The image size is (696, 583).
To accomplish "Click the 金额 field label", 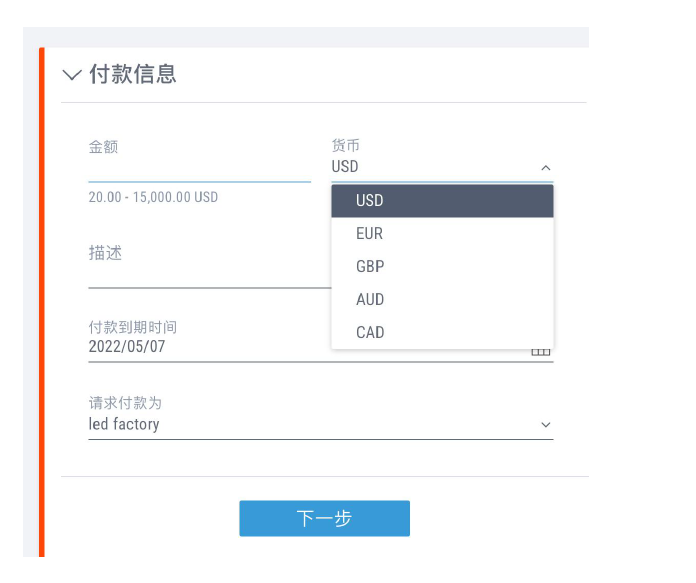I will point(103,147).
